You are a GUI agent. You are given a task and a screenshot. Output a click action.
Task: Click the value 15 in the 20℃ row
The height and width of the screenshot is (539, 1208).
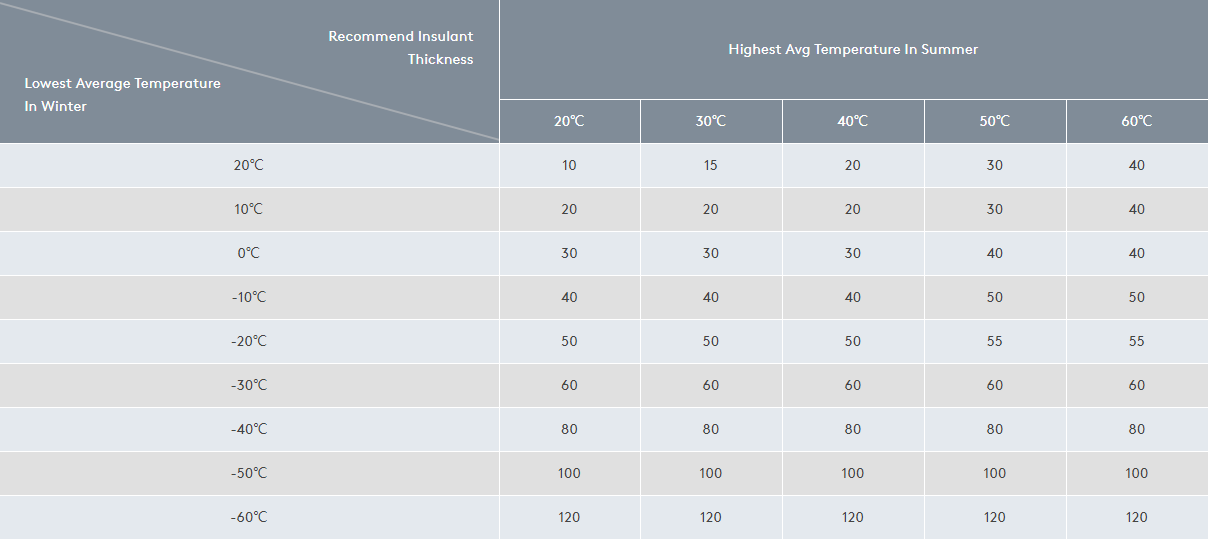tap(711, 165)
